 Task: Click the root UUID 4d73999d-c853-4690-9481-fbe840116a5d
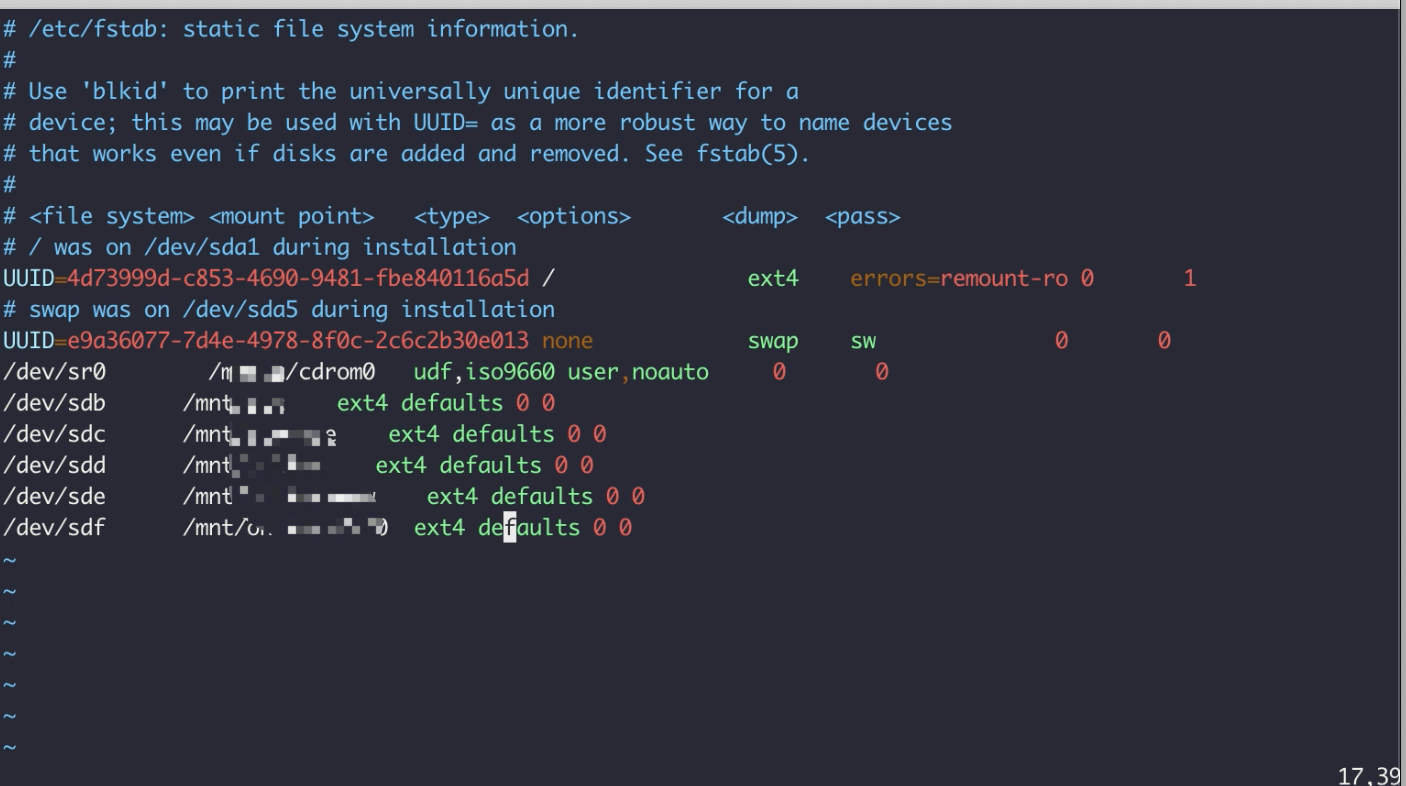click(297, 278)
